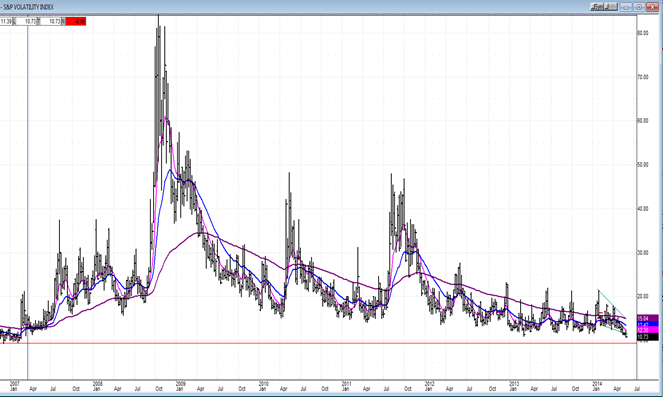Click the 20.00 price axis label
Image resolution: width=663 pixels, height=397 pixels.
coord(643,296)
